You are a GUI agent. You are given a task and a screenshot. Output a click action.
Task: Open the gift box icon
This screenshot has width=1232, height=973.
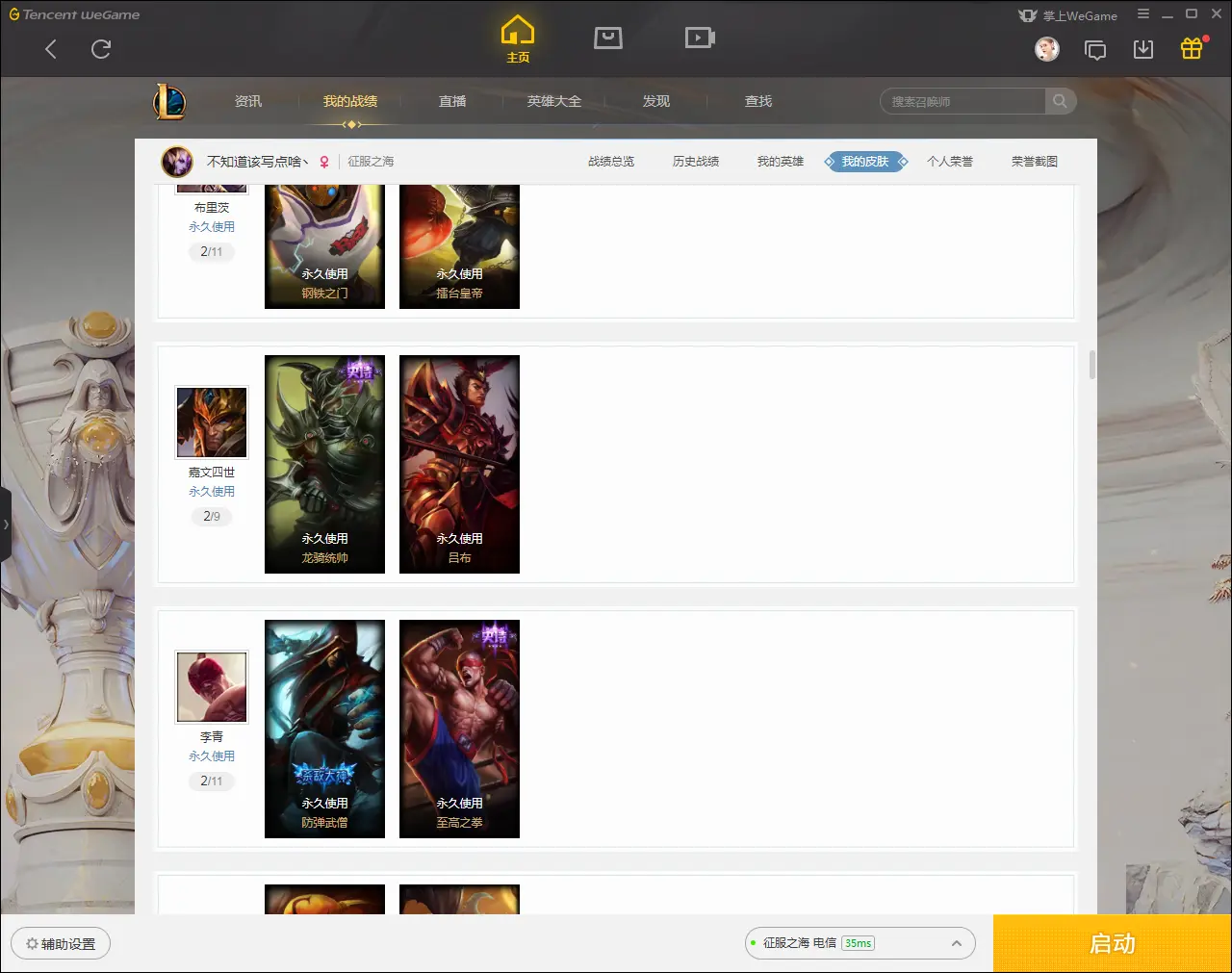(x=1192, y=48)
